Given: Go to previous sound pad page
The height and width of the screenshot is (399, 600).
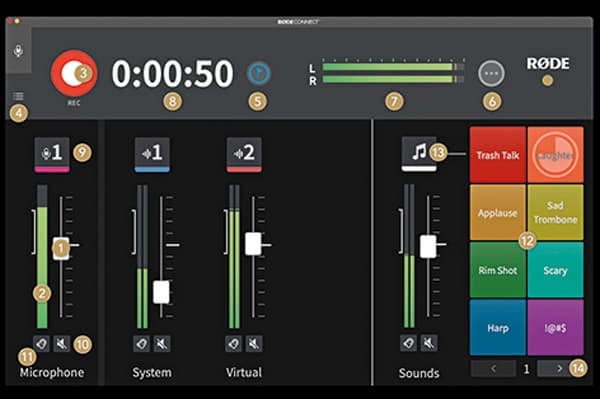Looking at the screenshot, I should [494, 369].
